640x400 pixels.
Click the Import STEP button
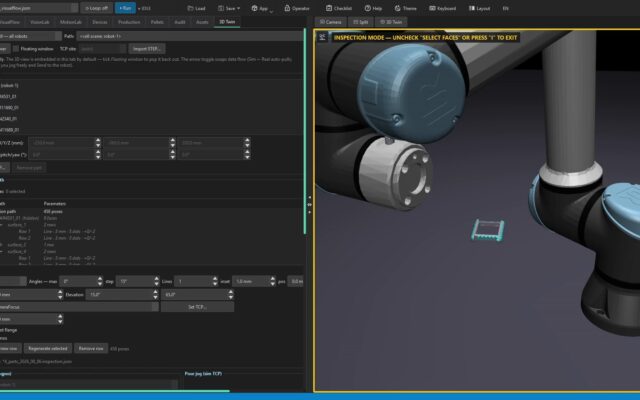pyautogui.click(x=147, y=49)
